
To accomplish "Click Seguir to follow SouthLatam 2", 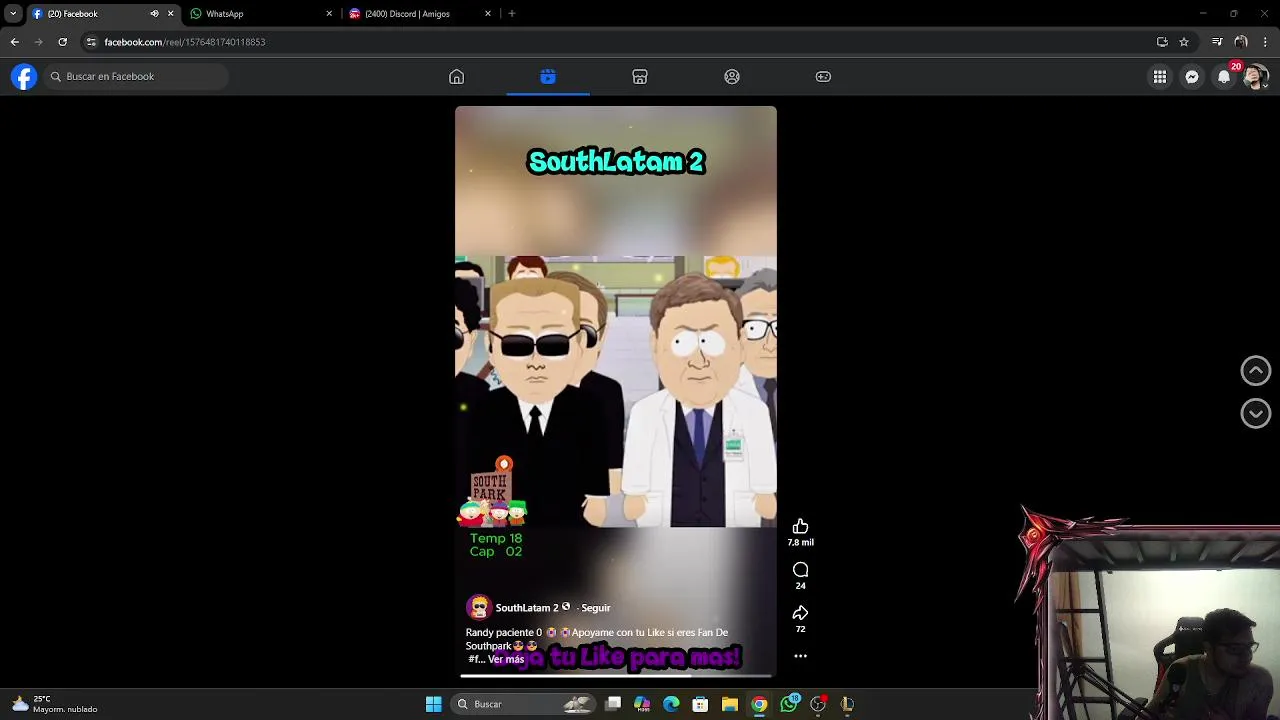I will [x=596, y=608].
